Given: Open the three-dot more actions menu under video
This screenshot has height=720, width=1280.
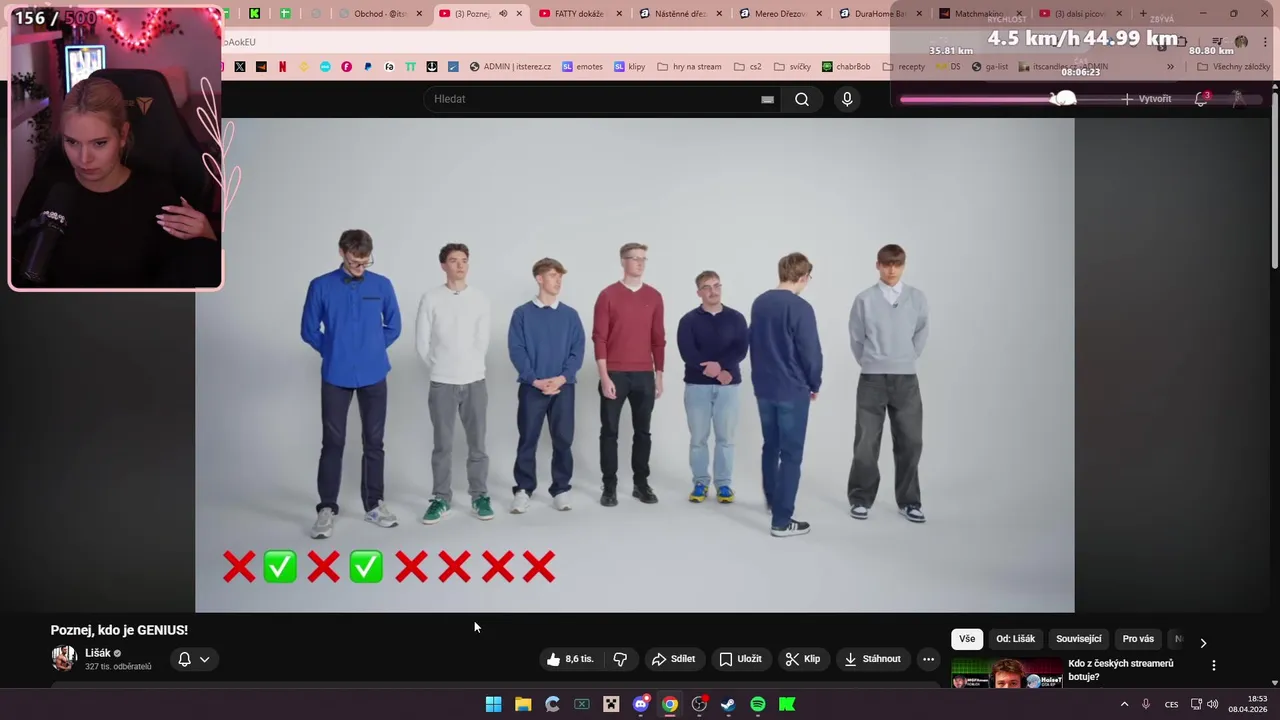Looking at the screenshot, I should (x=928, y=659).
